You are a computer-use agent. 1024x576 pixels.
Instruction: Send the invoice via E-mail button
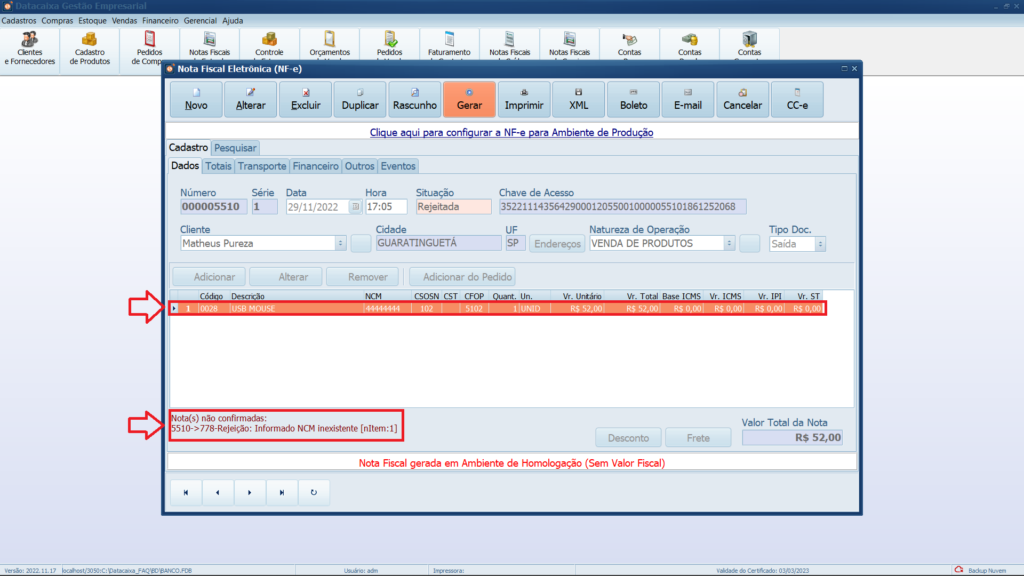coord(688,100)
